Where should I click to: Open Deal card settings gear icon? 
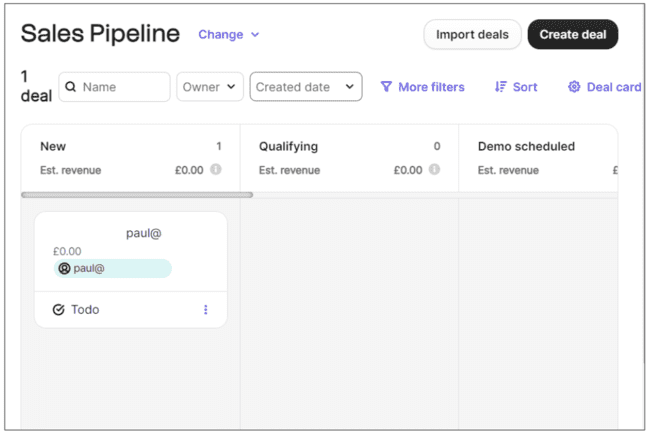pos(574,87)
